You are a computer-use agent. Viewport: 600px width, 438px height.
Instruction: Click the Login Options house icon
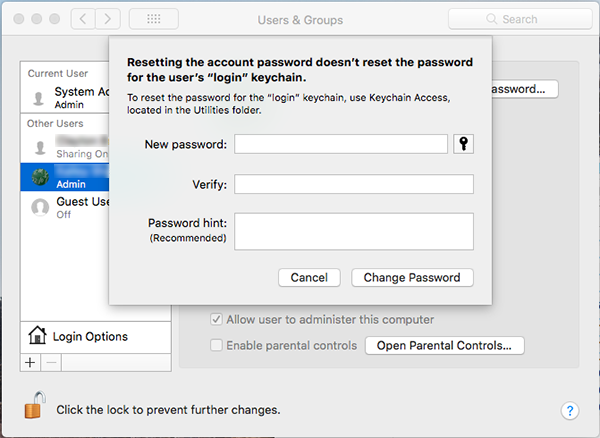38,335
